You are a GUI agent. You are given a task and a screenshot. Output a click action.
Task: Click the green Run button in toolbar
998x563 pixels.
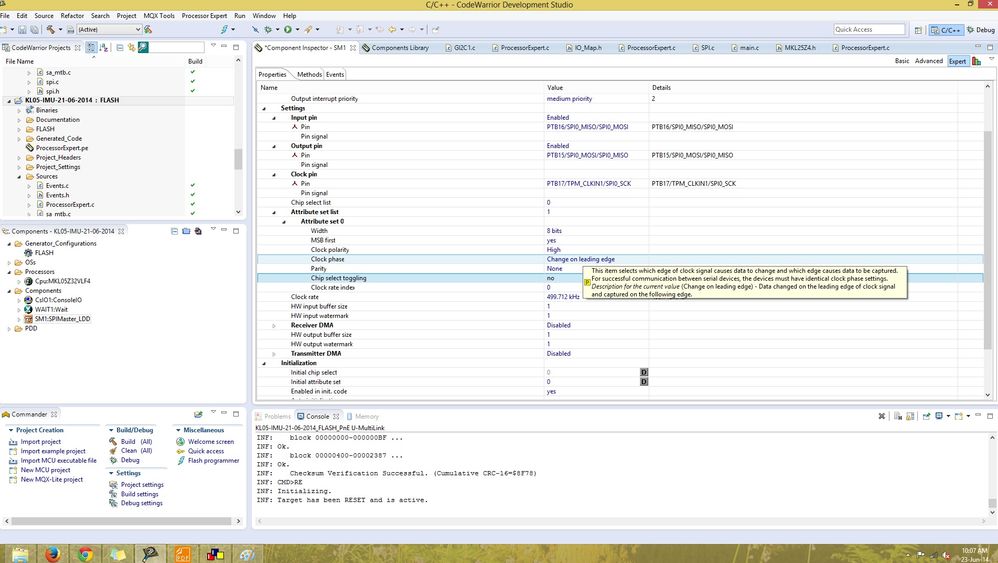tap(288, 29)
